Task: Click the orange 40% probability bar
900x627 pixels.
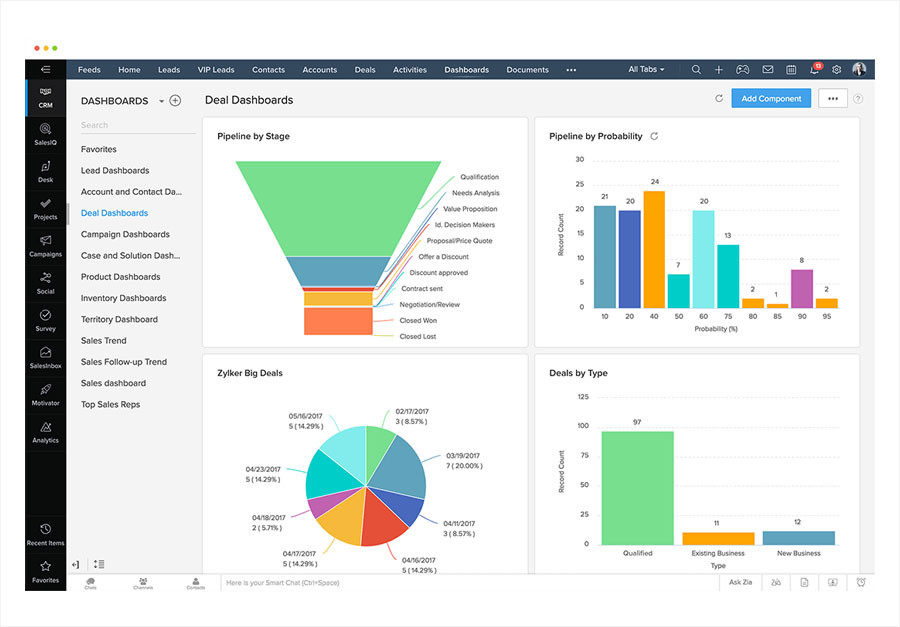Action: pyautogui.click(x=654, y=249)
